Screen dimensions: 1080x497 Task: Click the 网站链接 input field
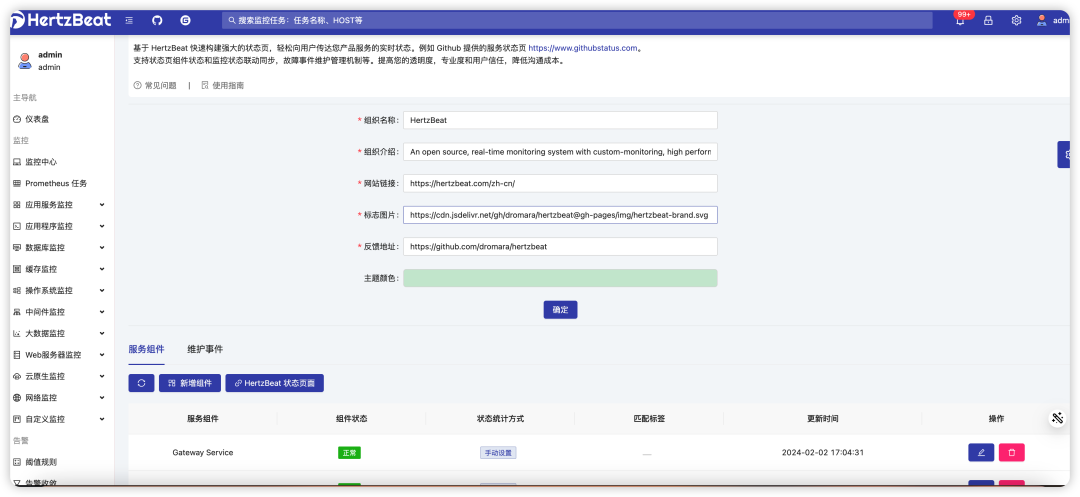[x=560, y=183]
